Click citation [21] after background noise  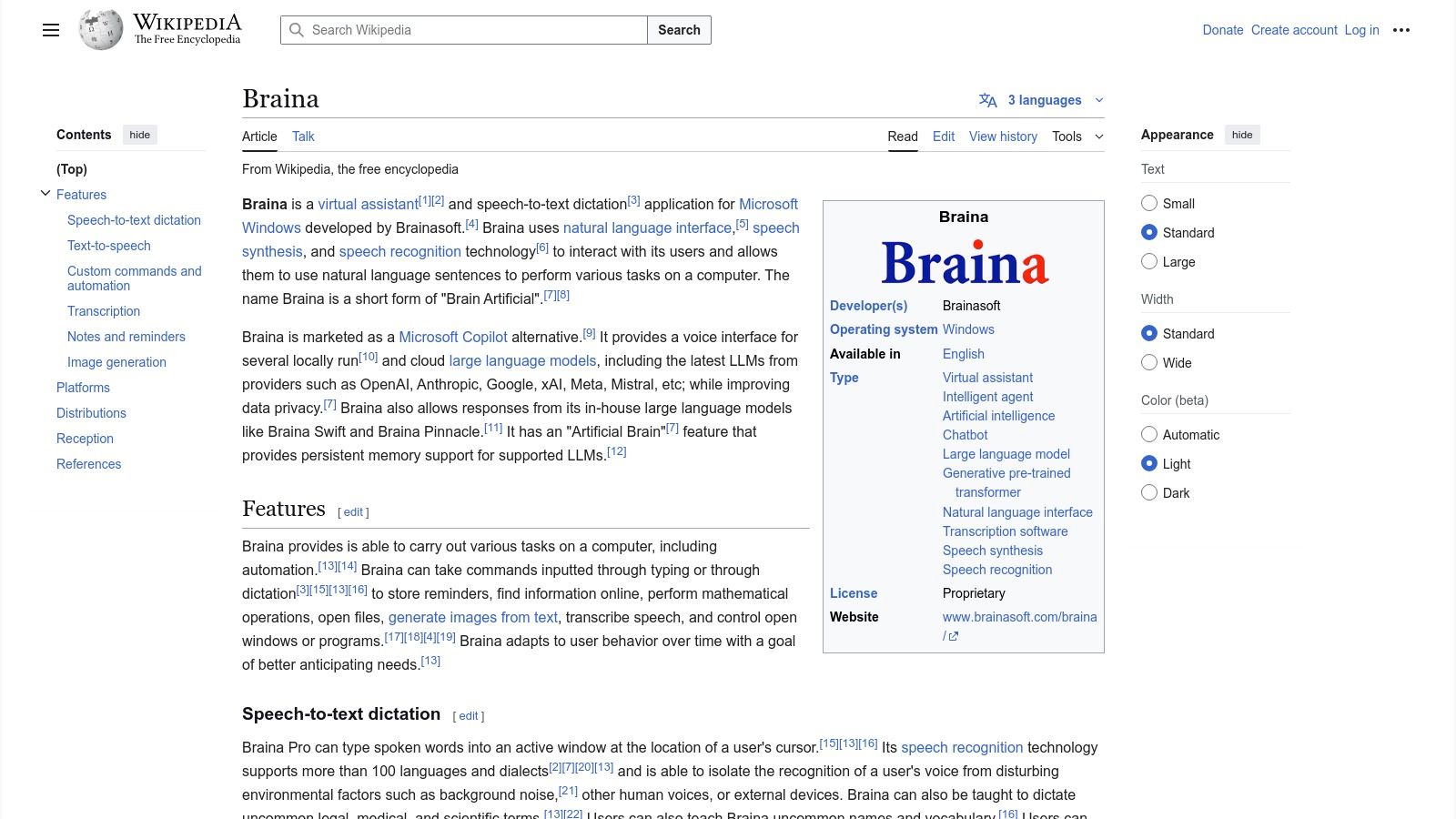coord(568,791)
